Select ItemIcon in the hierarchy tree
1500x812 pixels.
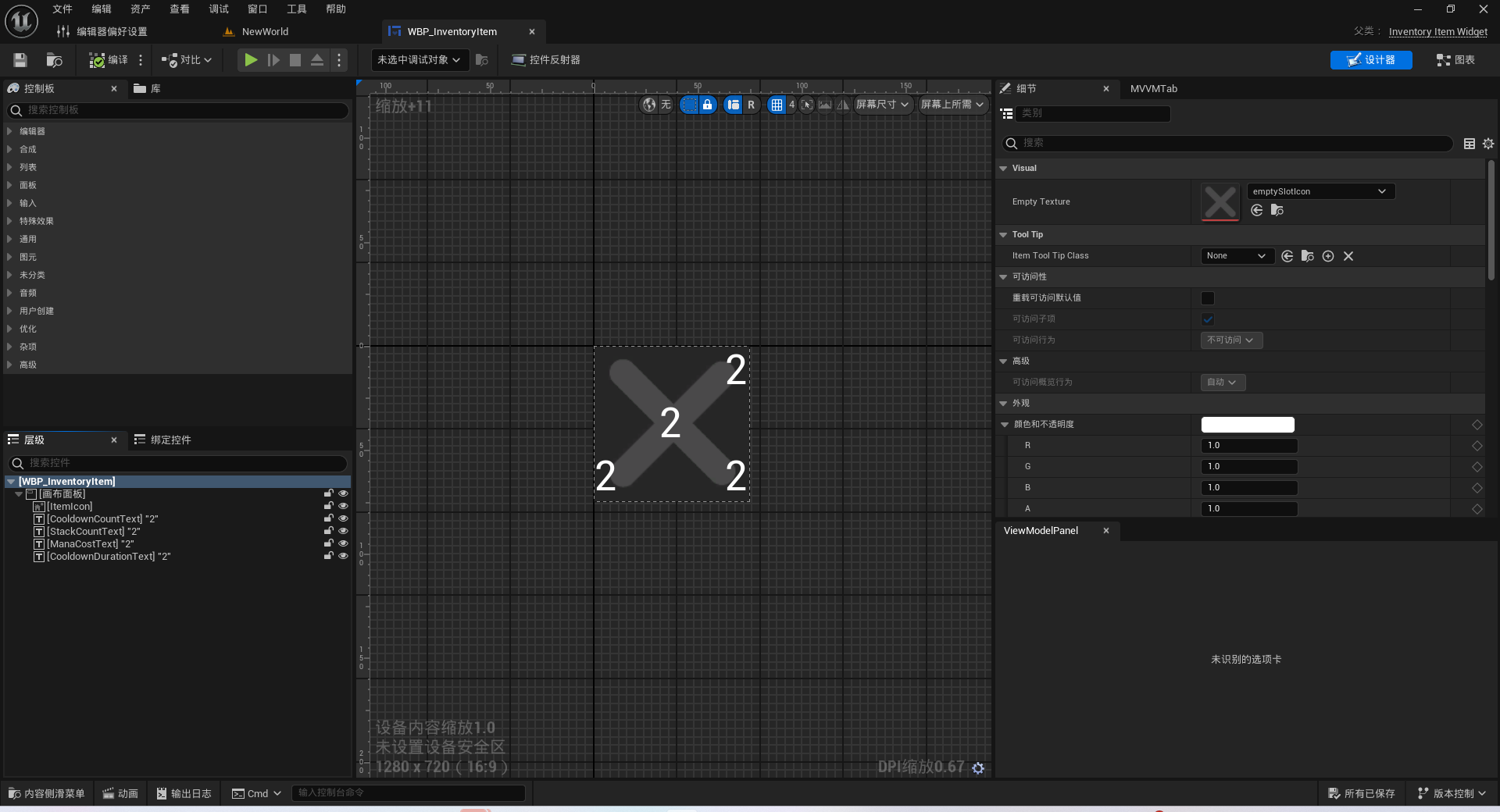tap(70, 507)
